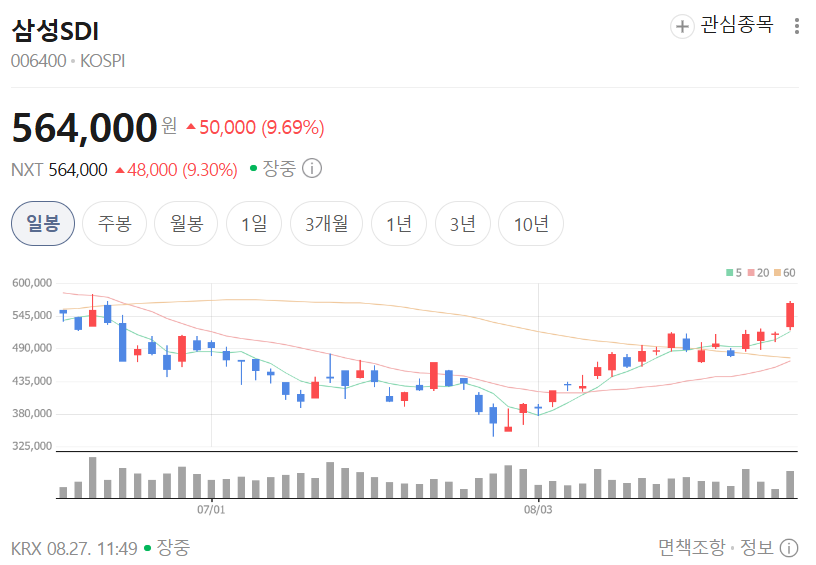
Task: Click info icon beside 면책조항 · 정보
Action: 789,547
